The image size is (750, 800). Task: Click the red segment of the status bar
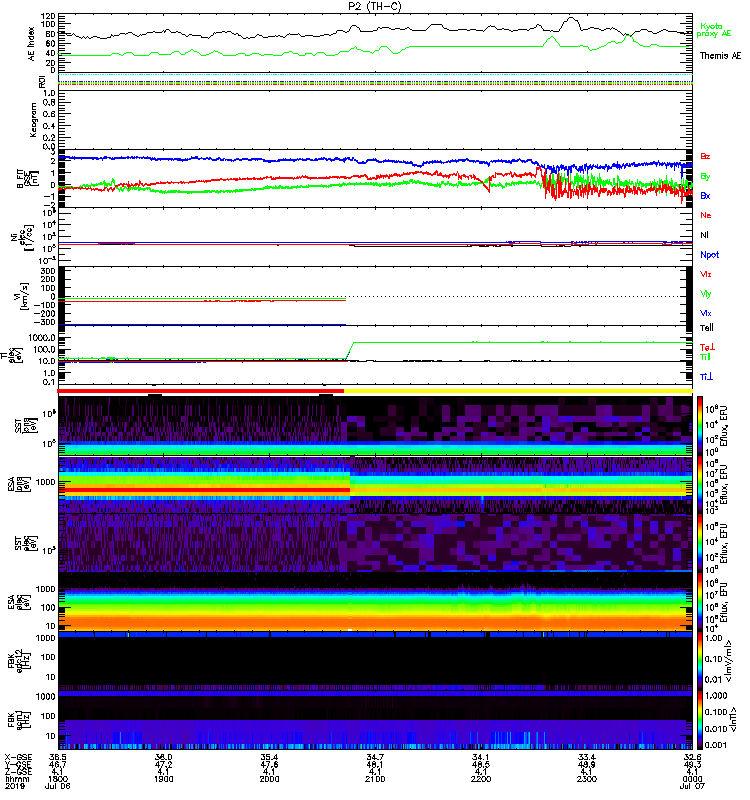[201, 391]
